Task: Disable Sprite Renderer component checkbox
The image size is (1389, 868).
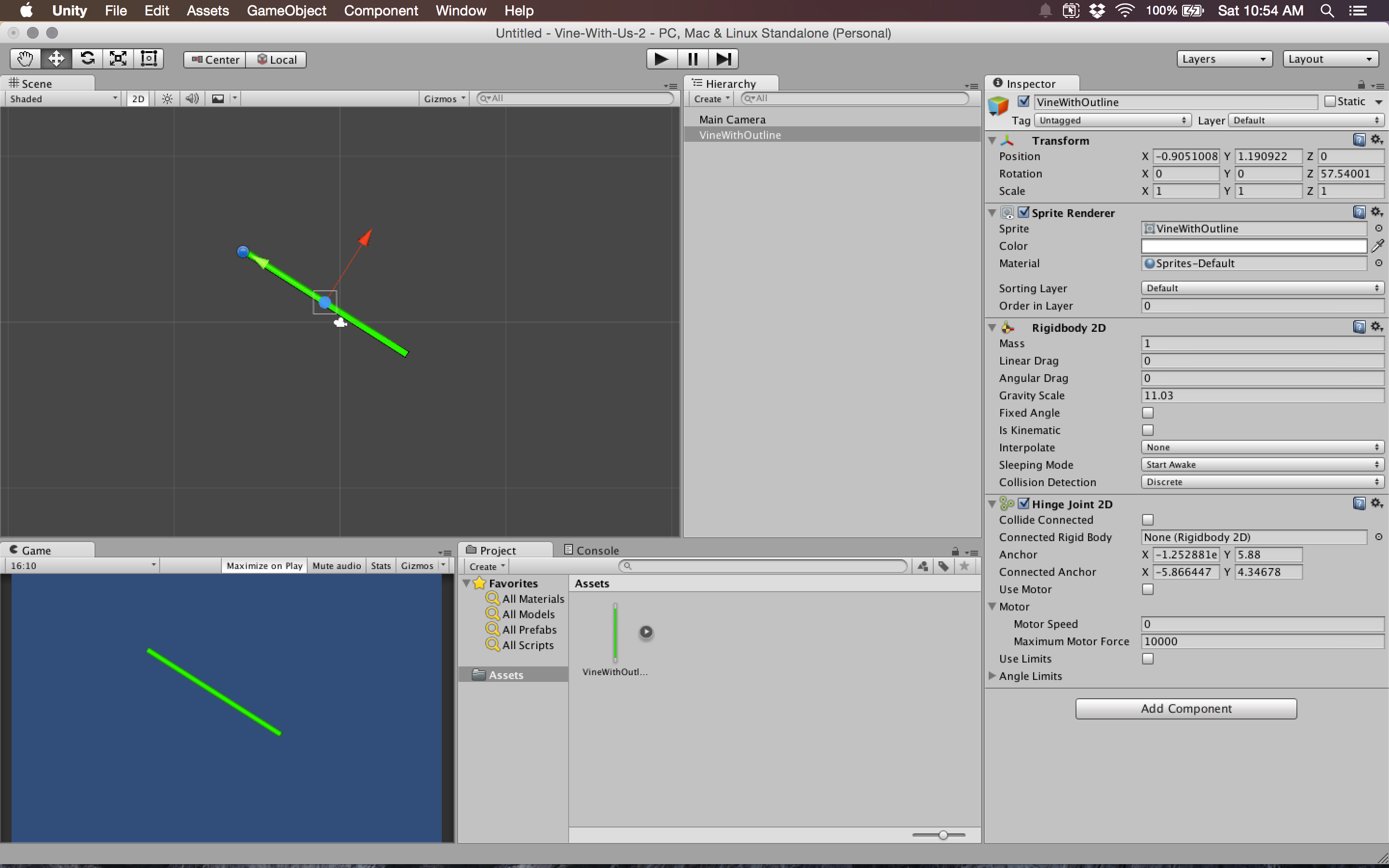Action: 1023,212
